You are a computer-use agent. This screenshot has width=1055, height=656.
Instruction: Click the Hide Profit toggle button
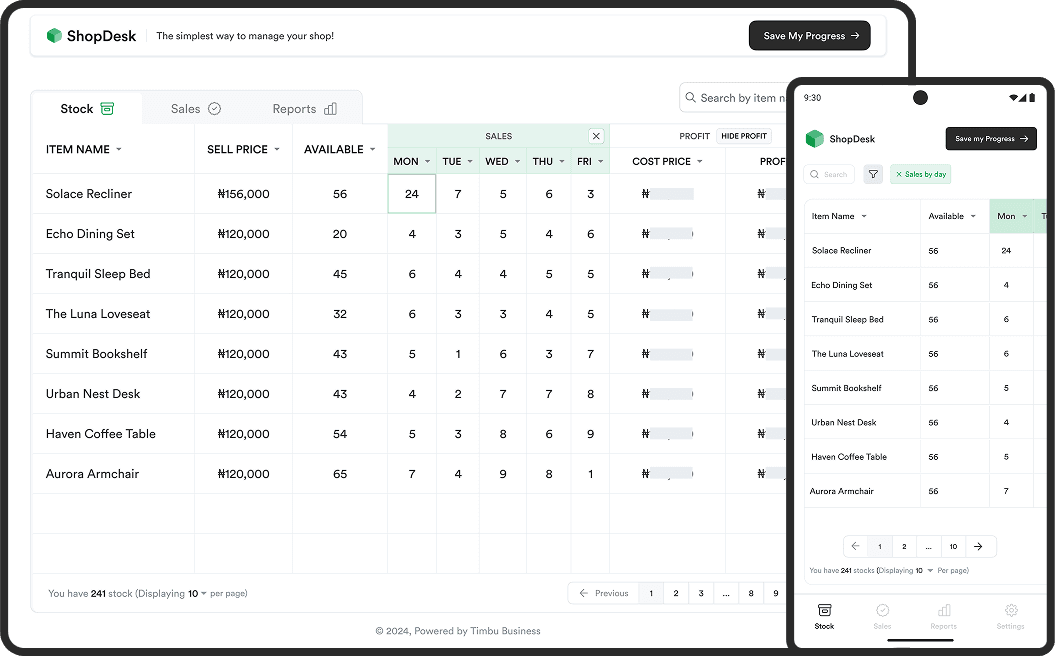tap(744, 136)
